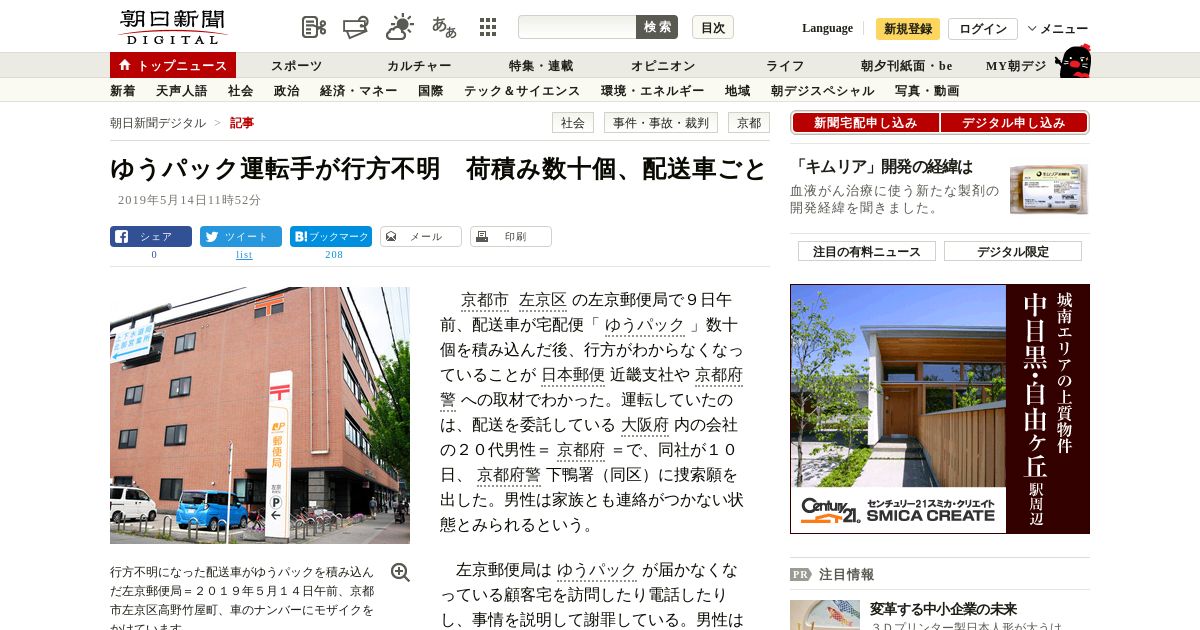1200x630 pixels.
Task: Open the breaking news megaphone icon
Action: pos(357,27)
